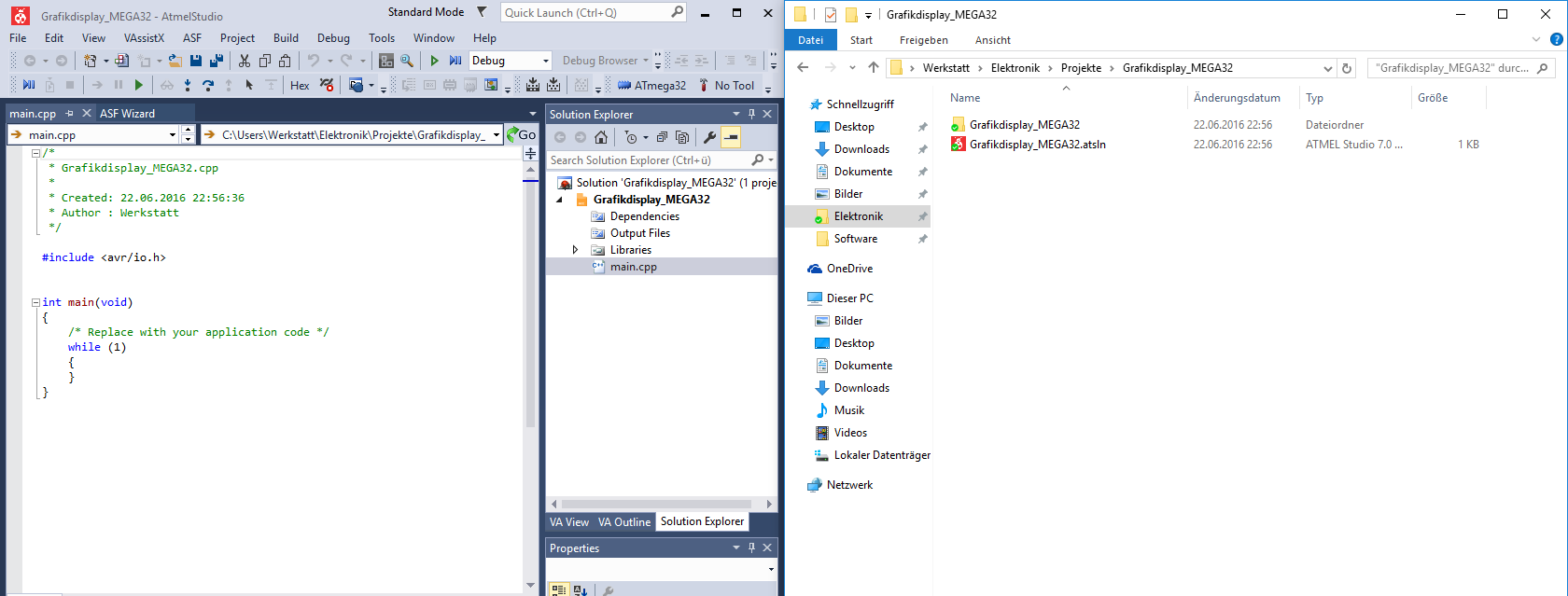Toggle auto-hide pin on Solution Explorer
This screenshot has height=596, width=1568.
pyautogui.click(x=751, y=114)
